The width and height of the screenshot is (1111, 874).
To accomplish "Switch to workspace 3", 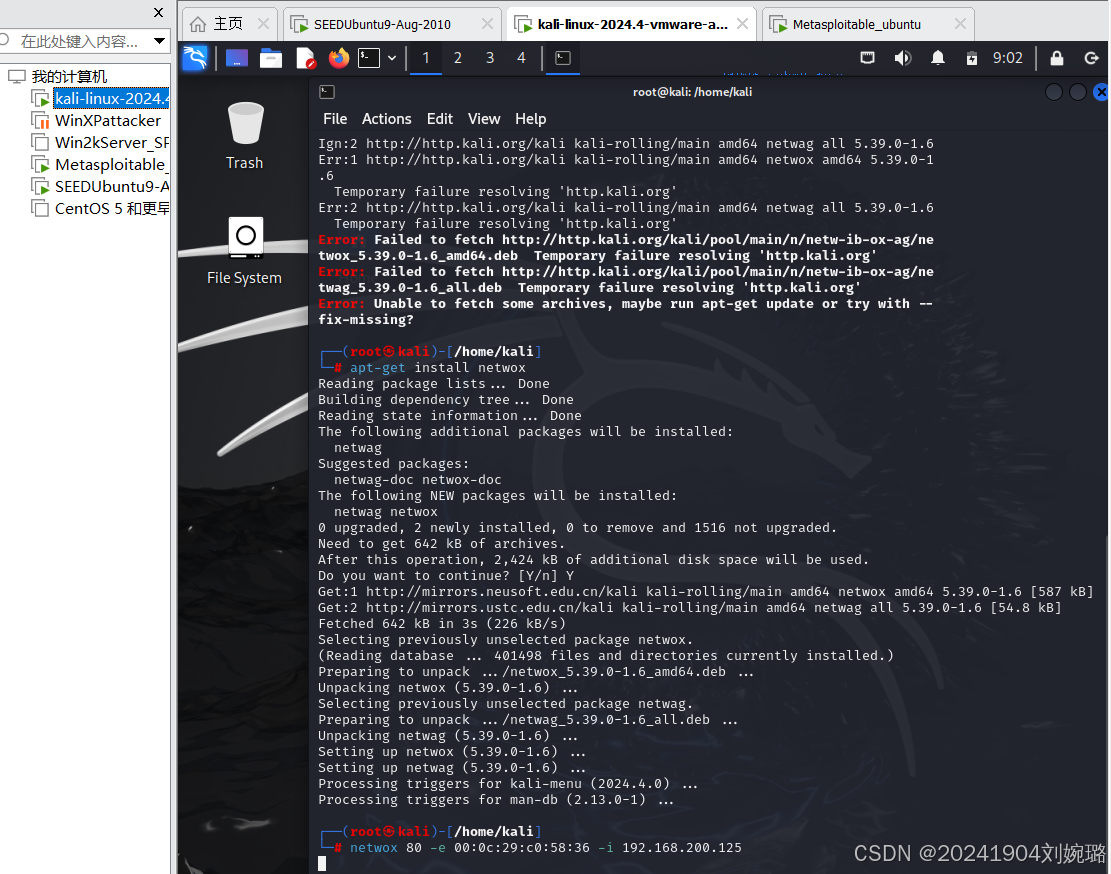I will 490,58.
